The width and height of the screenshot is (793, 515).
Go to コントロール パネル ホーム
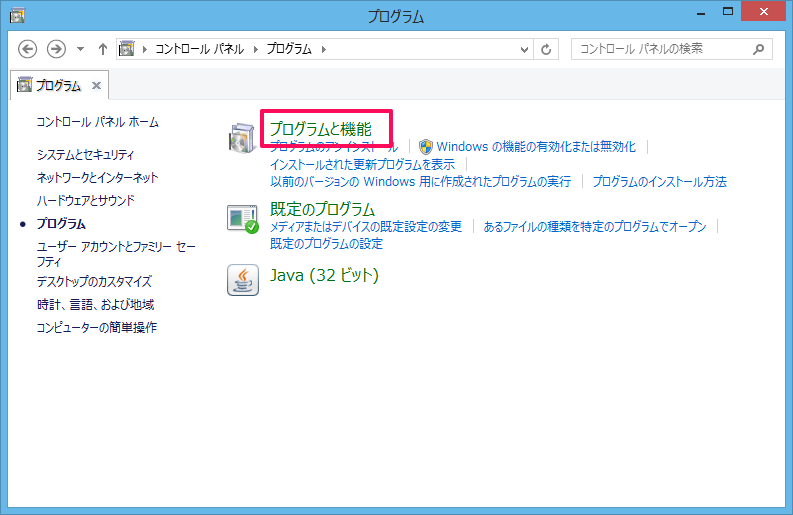tap(98, 122)
